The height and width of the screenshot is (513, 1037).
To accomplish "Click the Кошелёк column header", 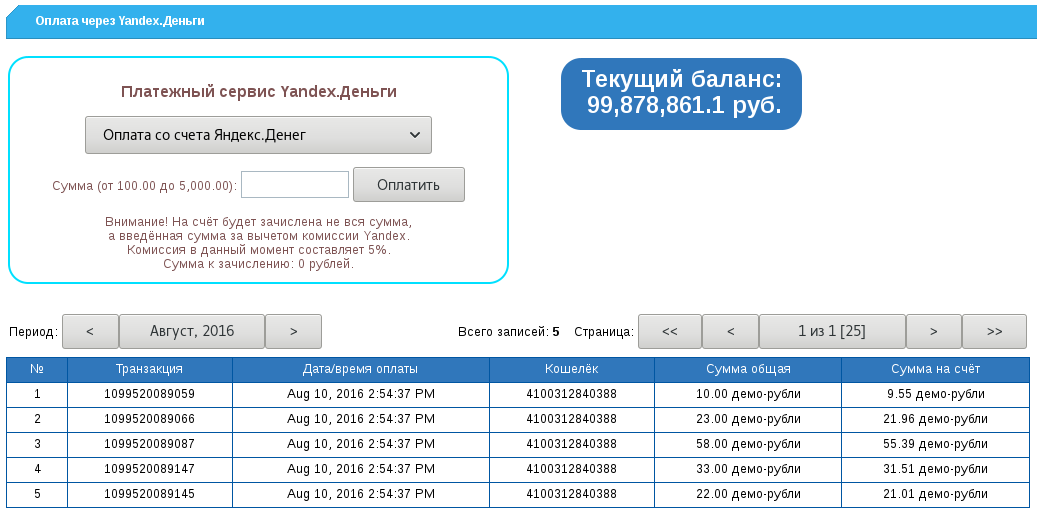I will coord(571,369).
